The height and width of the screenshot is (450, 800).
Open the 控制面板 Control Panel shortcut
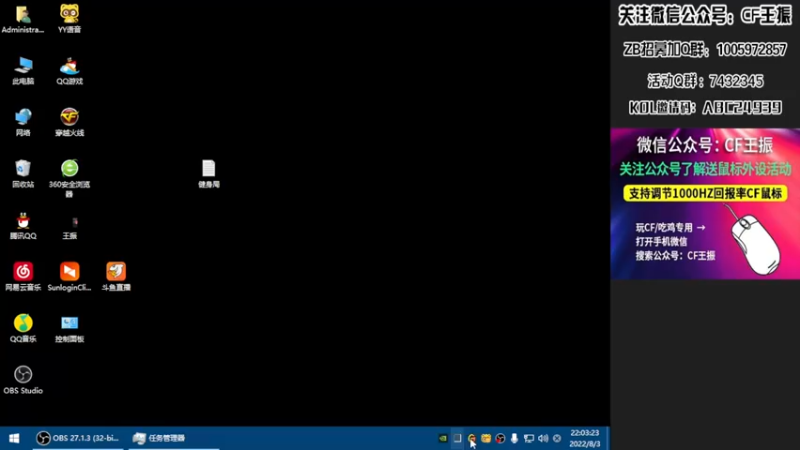point(69,329)
